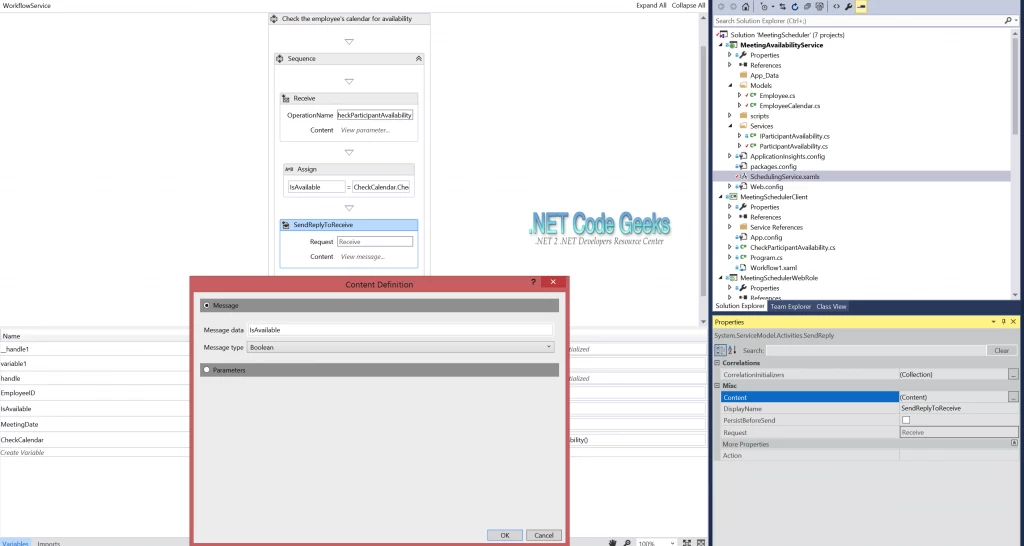Collapse the Correlations property group
This screenshot has height=546, width=1024.
[x=717, y=362]
